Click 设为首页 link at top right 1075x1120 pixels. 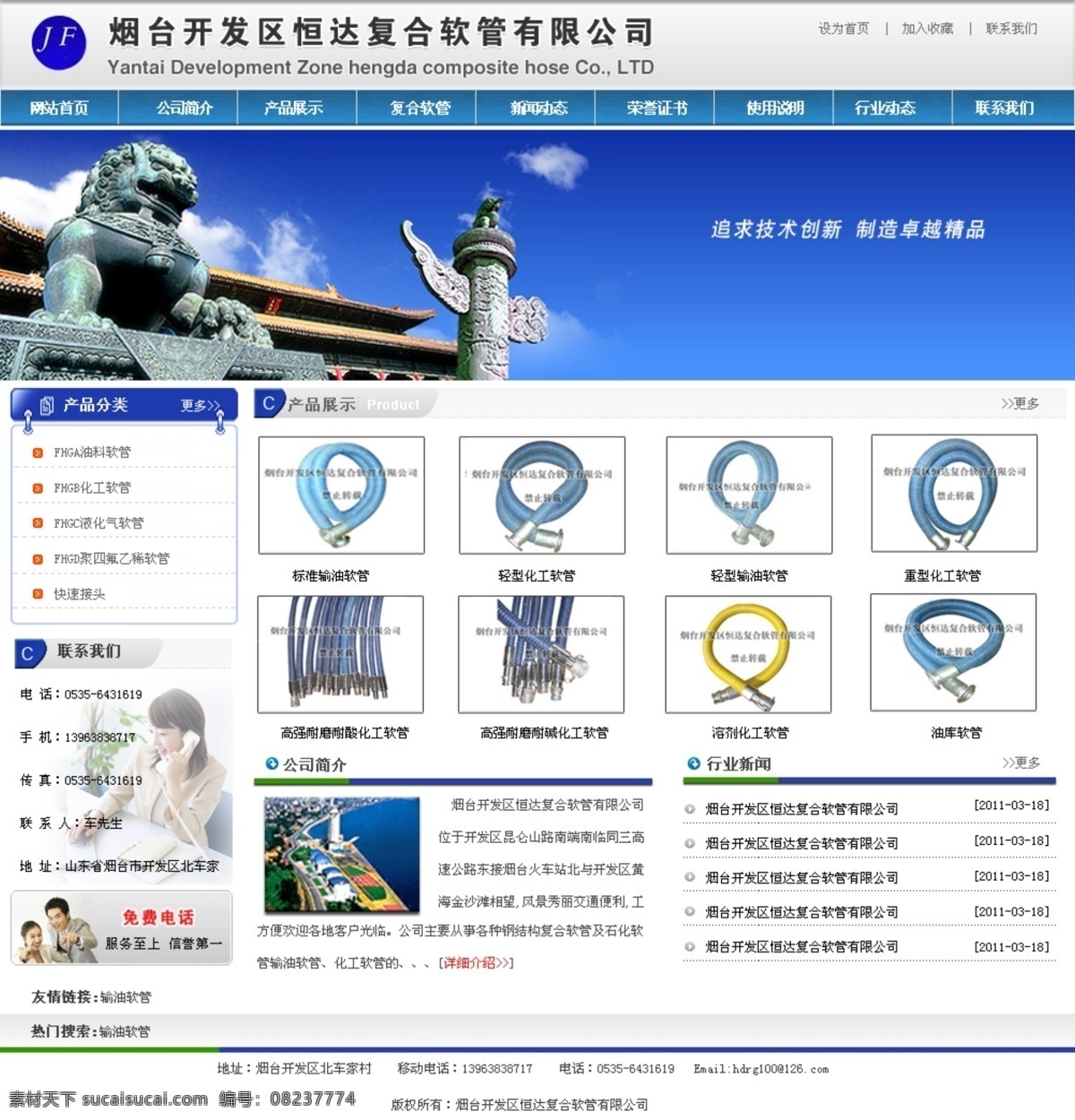(x=843, y=29)
